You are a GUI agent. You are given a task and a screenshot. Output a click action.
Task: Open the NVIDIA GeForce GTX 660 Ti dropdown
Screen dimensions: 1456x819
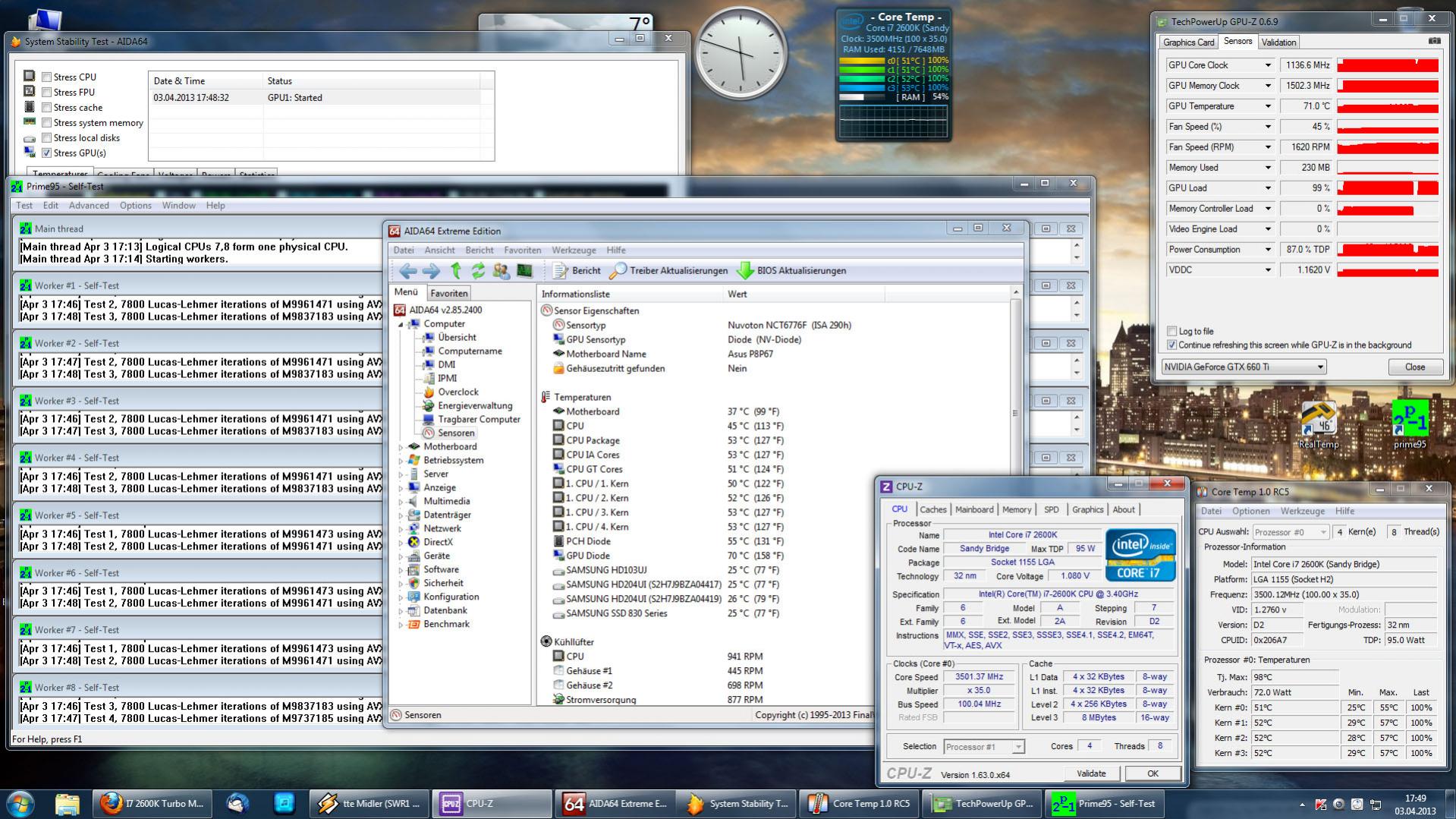(x=1244, y=367)
